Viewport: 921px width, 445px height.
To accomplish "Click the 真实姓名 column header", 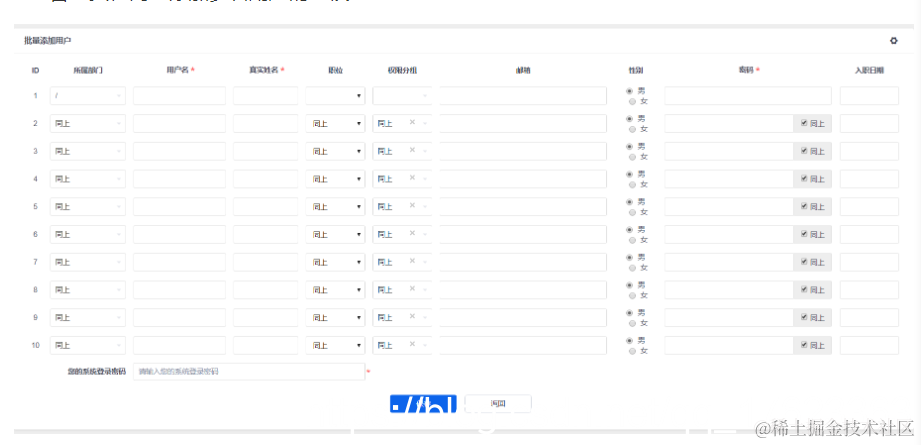I will pos(263,70).
